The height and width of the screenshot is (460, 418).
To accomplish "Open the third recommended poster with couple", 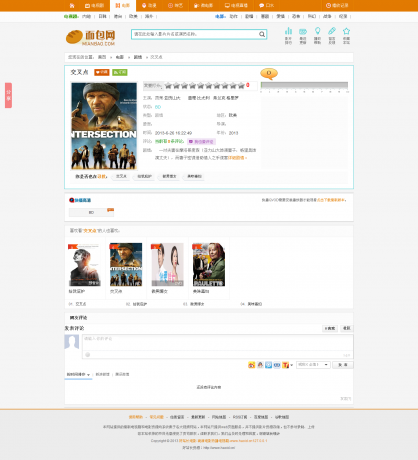I will coord(167,265).
